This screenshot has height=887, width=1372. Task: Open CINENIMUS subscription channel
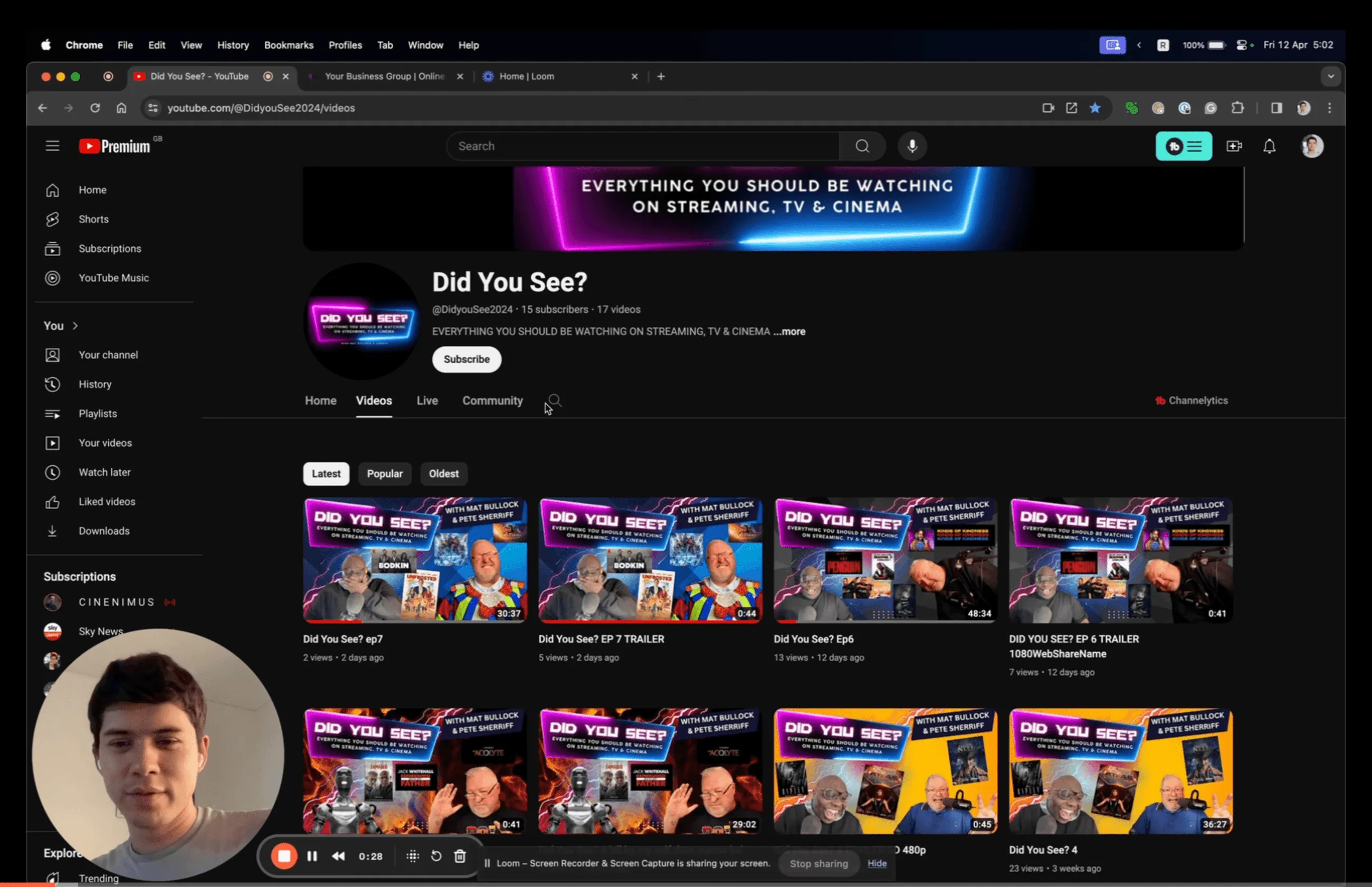[115, 602]
